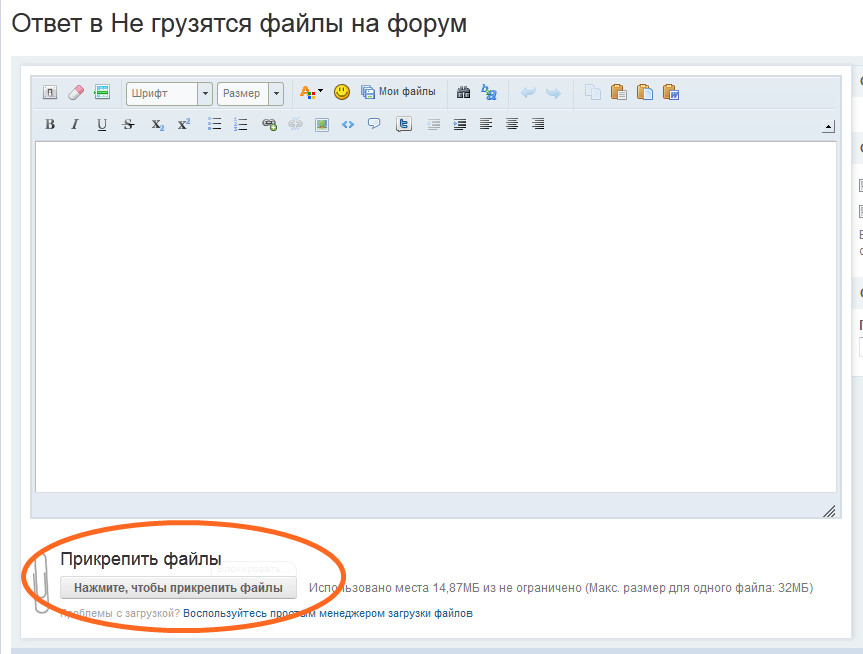The image size is (863, 654).
Task: Click the Paste clipboard icon
Action: click(619, 92)
